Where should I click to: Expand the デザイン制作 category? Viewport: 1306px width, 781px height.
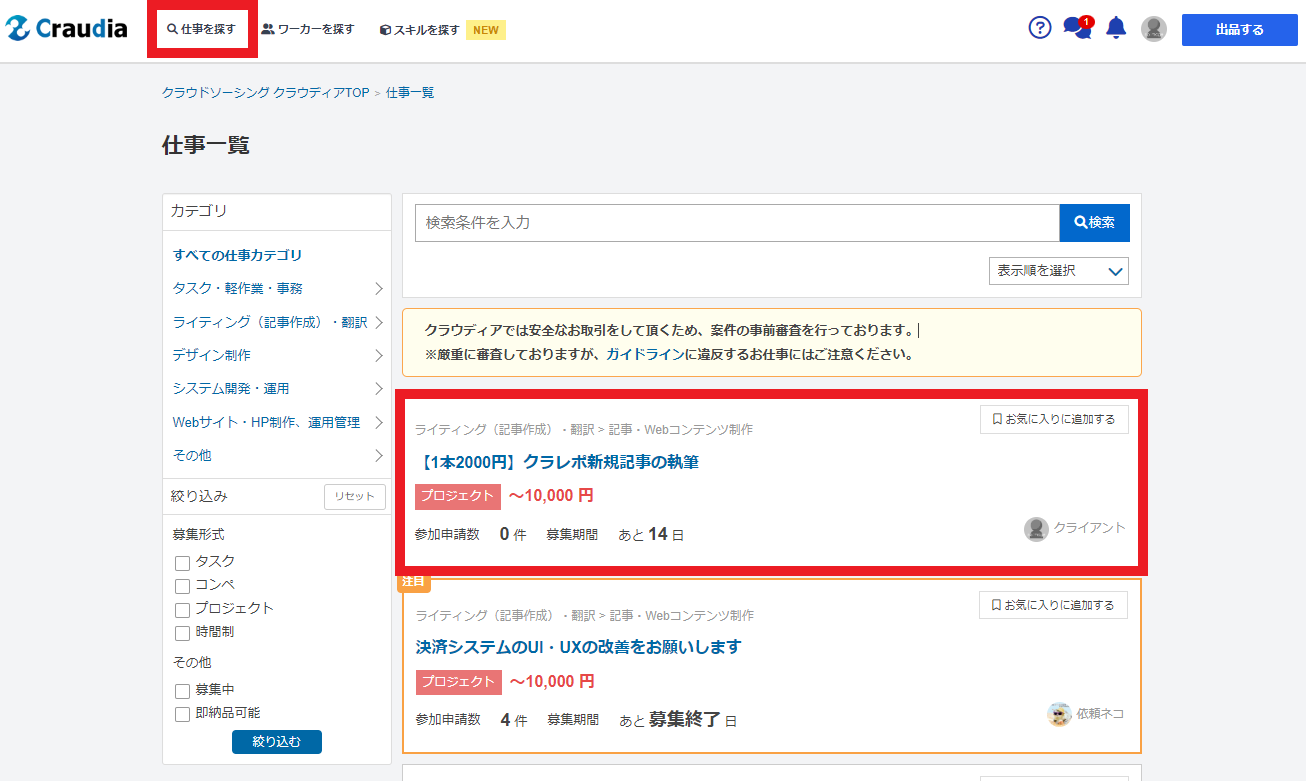click(x=278, y=355)
